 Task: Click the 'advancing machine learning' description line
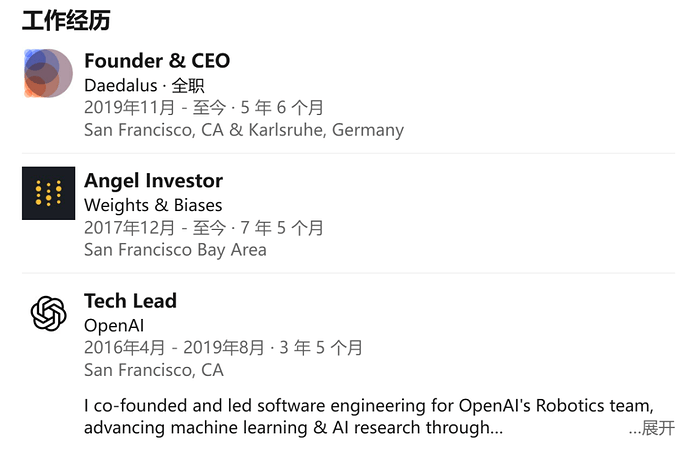[294, 428]
